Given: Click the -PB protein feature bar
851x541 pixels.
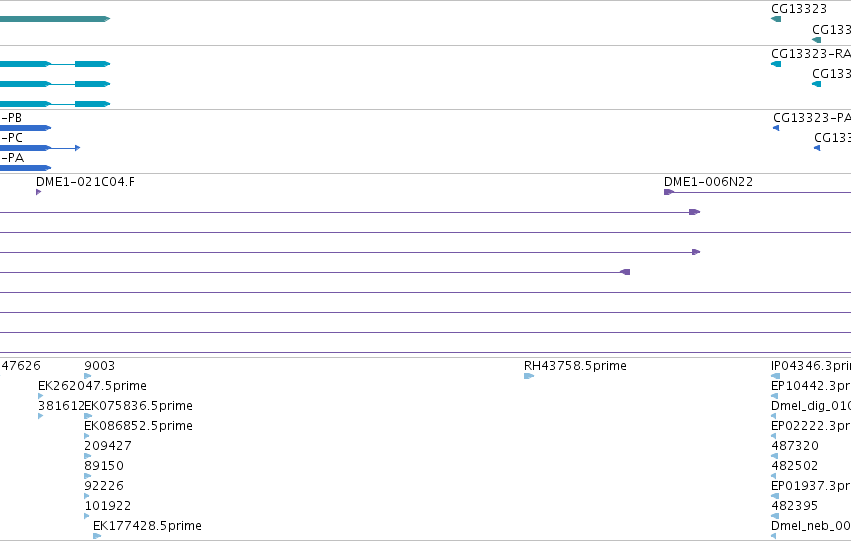Looking at the screenshot, I should click(26, 128).
